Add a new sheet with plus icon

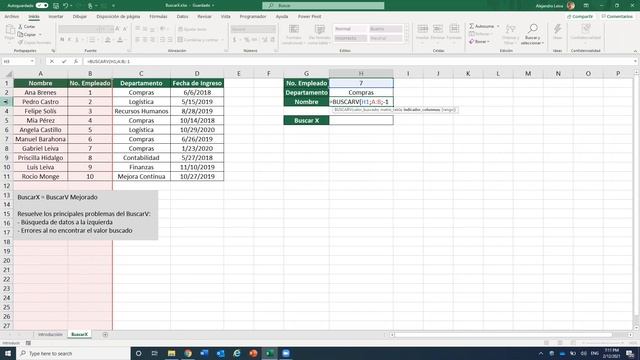105,335
